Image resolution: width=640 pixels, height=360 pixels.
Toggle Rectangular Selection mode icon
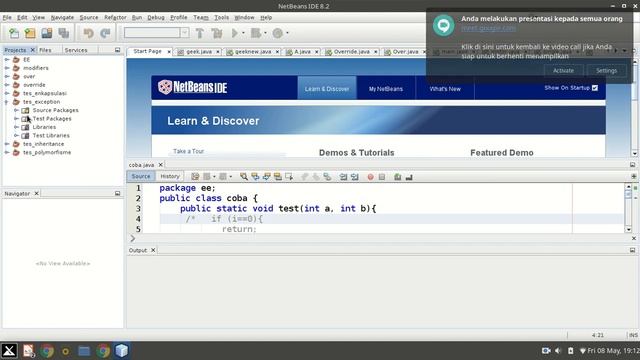(x=289, y=177)
